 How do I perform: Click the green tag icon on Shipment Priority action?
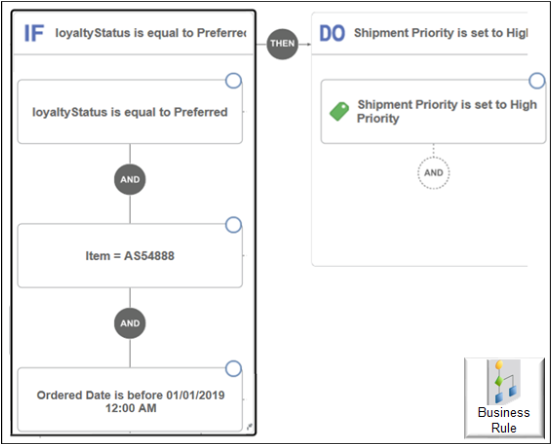pyautogui.click(x=339, y=111)
